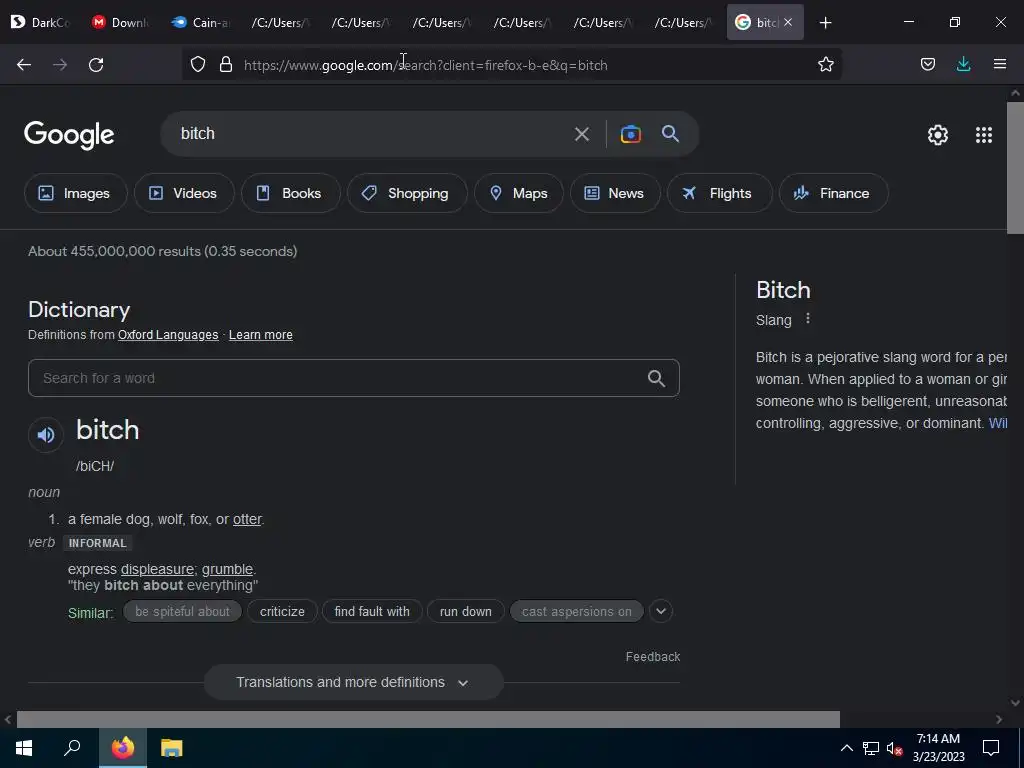Click the forward navigation arrow
This screenshot has height=768, width=1024.
[x=60, y=65]
